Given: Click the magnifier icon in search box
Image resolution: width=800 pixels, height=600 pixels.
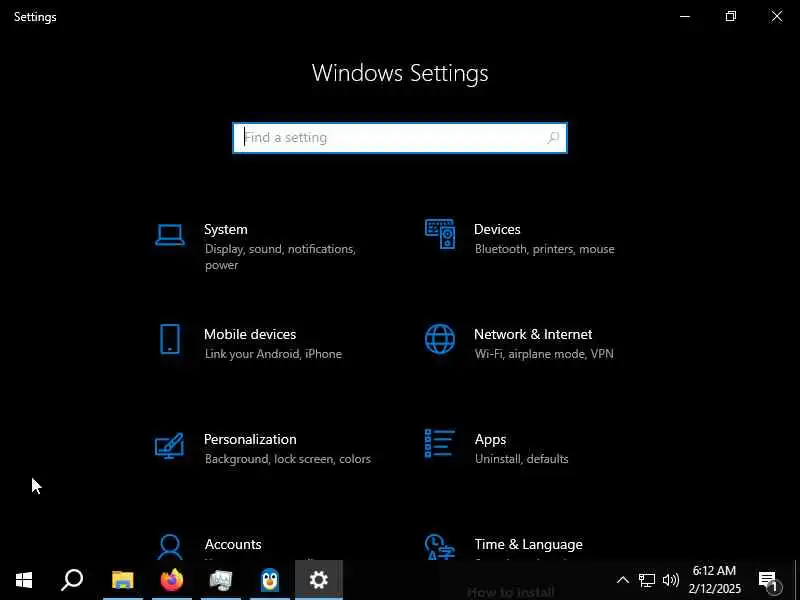Looking at the screenshot, I should 554,138.
